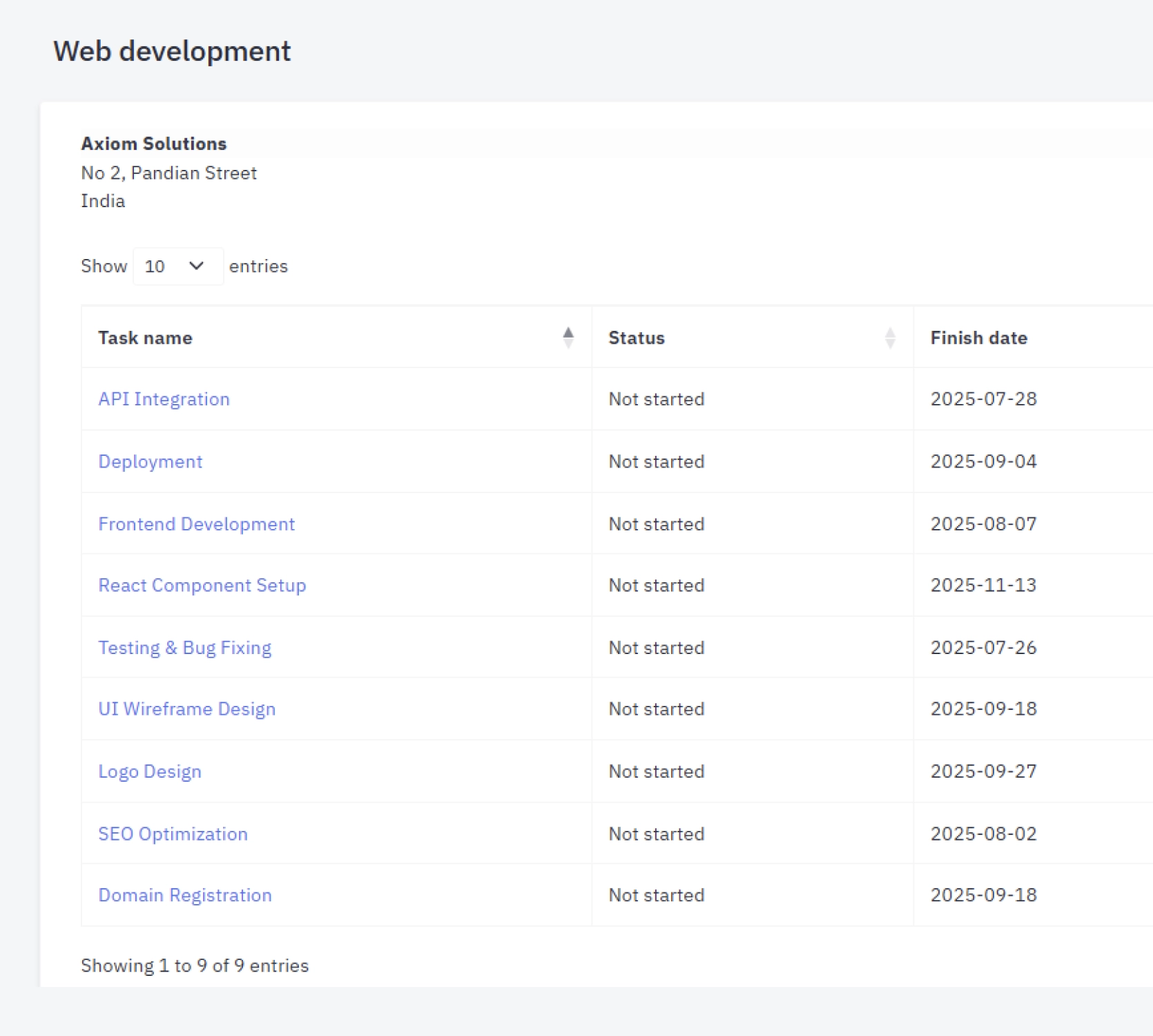Open the Deployment task link
The image size is (1153, 1036).
[x=150, y=461]
